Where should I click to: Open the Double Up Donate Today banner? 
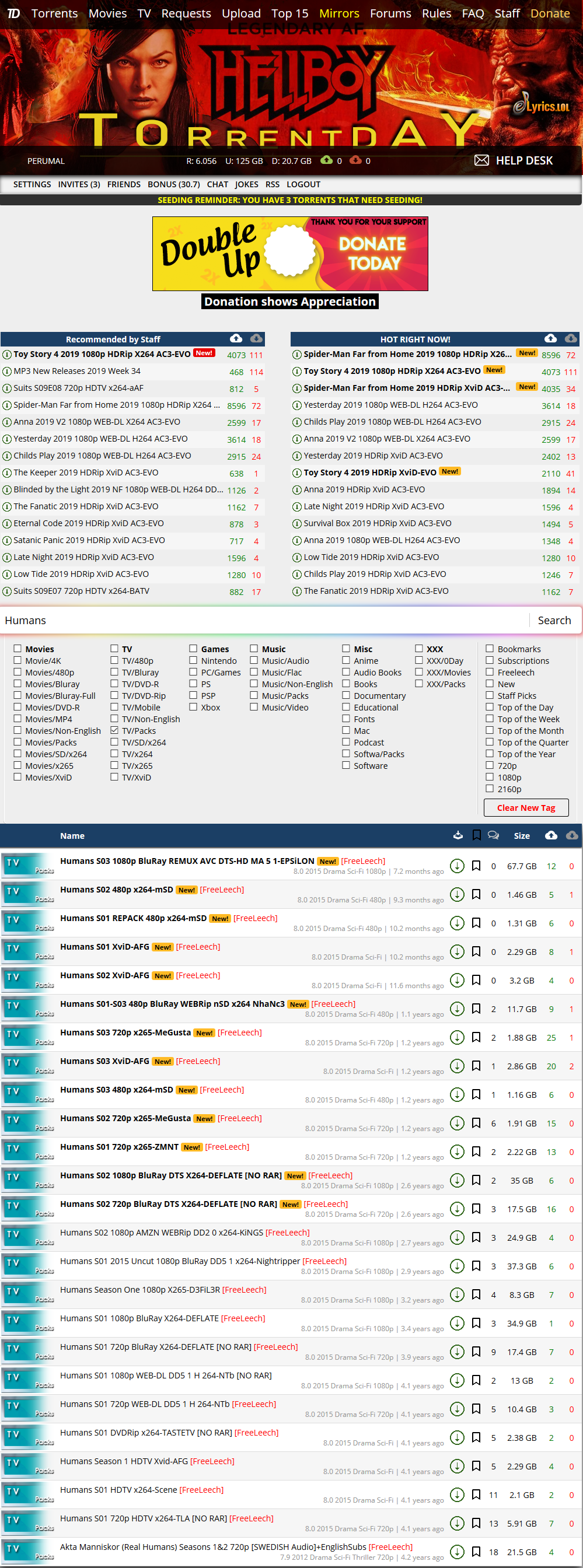coord(290,253)
